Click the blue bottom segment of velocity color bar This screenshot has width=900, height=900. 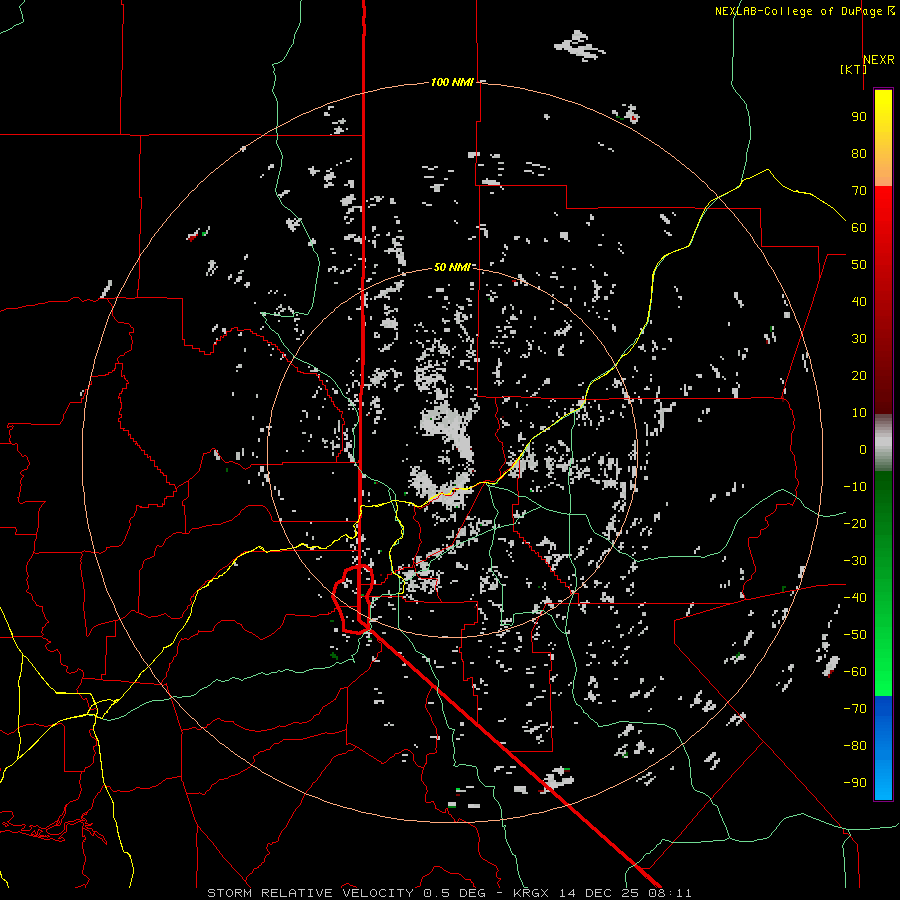coord(883,748)
